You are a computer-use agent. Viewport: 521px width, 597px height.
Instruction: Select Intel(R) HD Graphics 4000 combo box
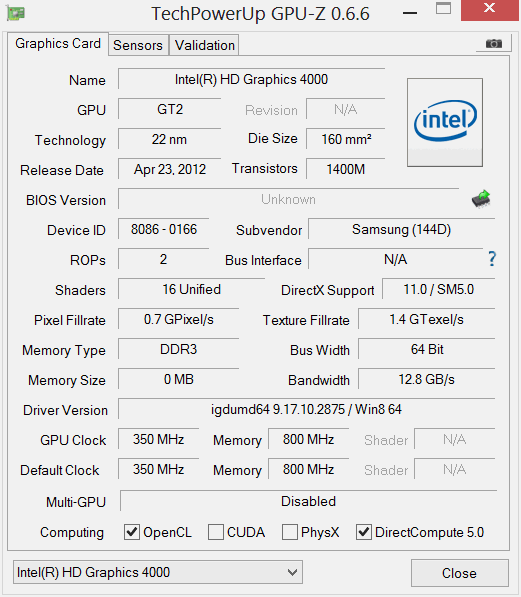coord(158,572)
